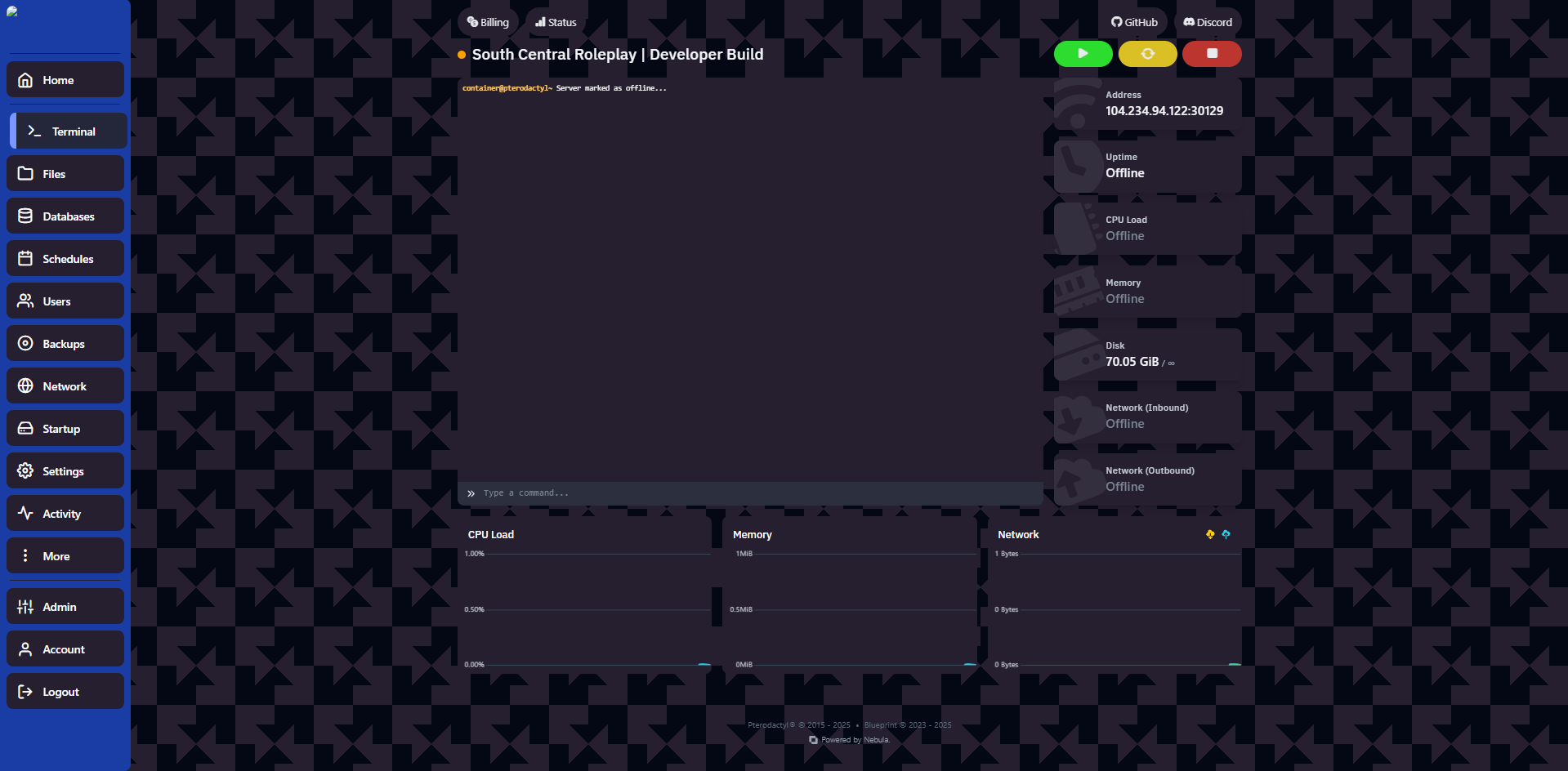Open the Startup configuration page
This screenshot has height=771, width=1568.
pyautogui.click(x=65, y=429)
